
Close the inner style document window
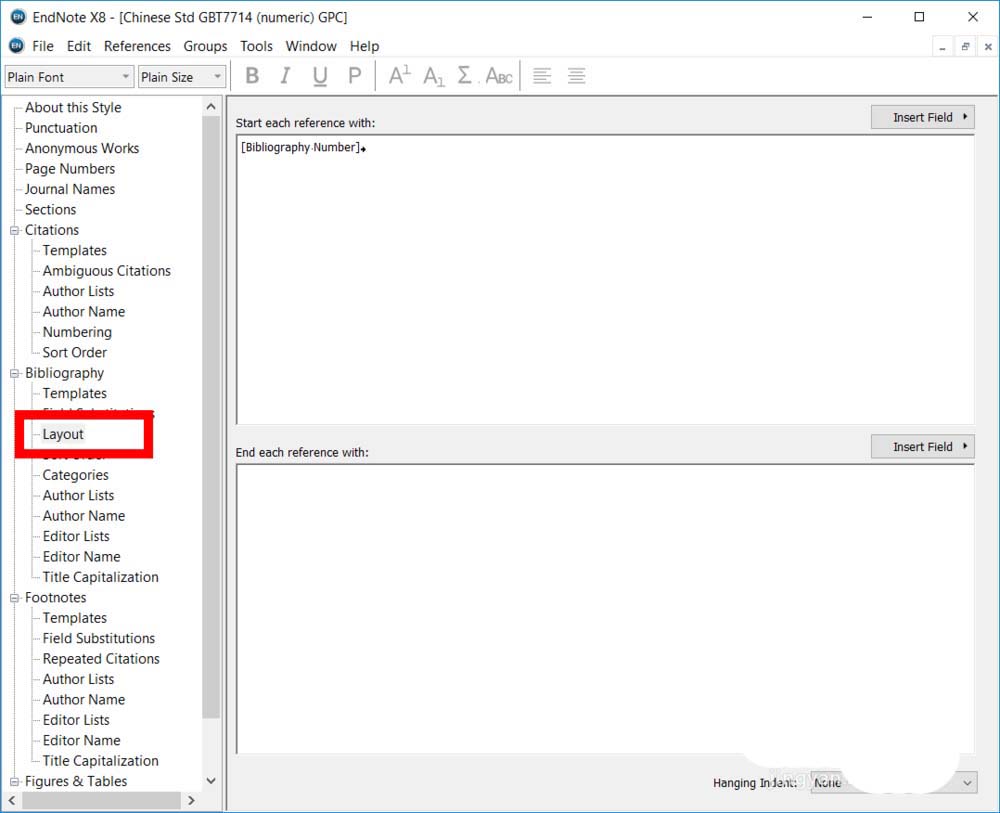click(988, 47)
